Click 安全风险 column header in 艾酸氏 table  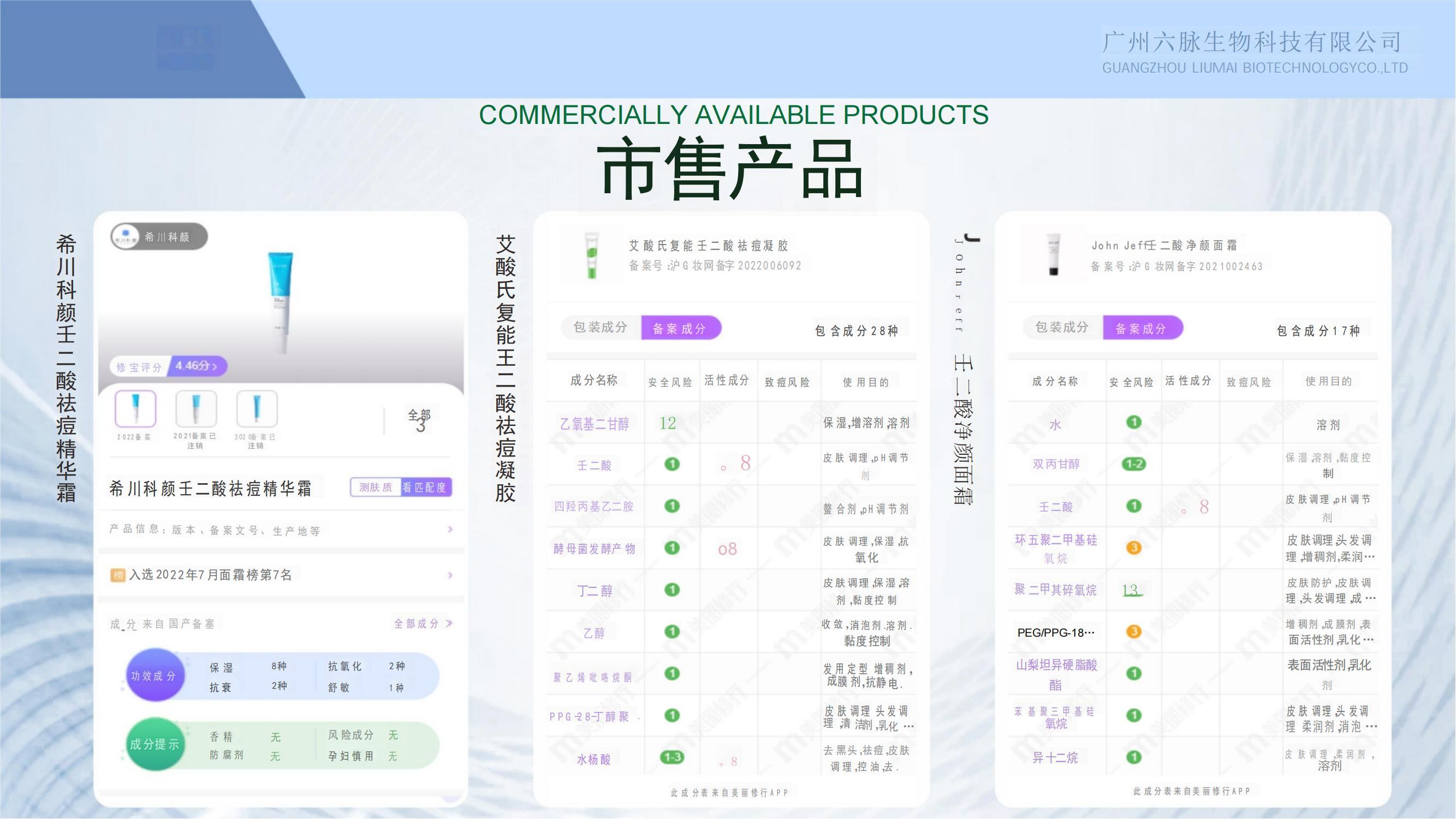click(670, 382)
